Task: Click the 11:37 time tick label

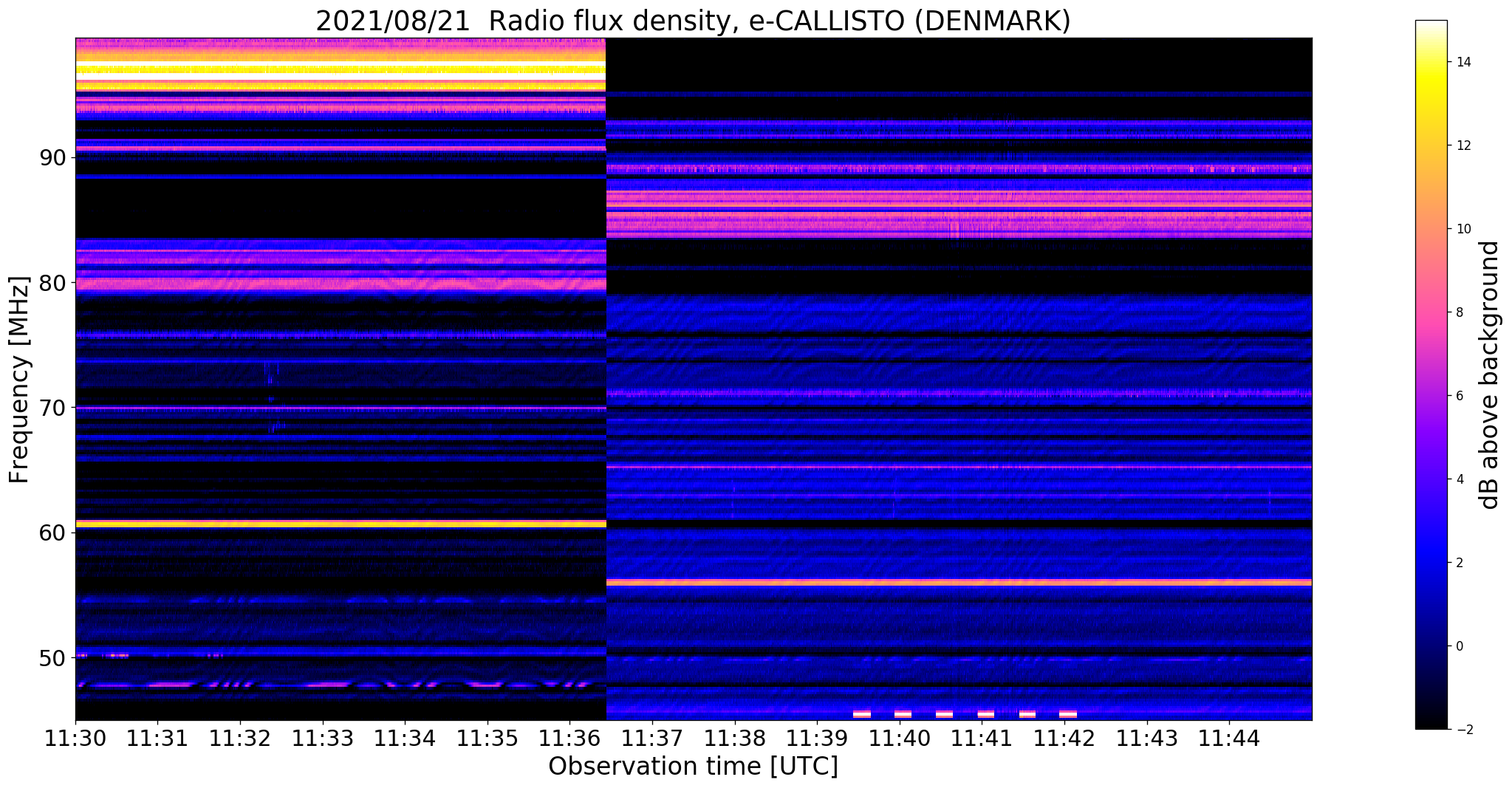Action: [652, 739]
